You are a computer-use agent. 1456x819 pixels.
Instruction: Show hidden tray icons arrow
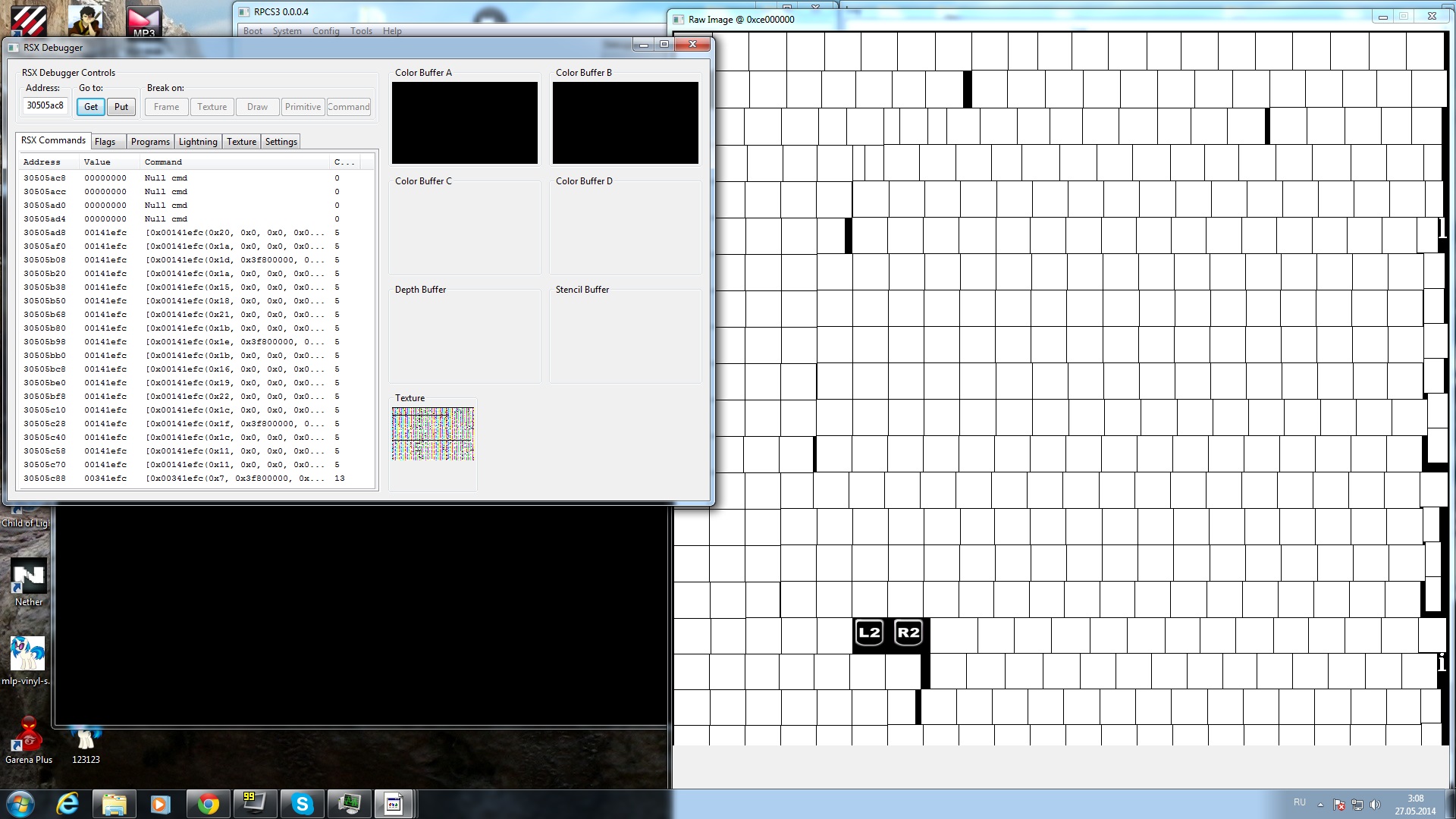(1320, 805)
